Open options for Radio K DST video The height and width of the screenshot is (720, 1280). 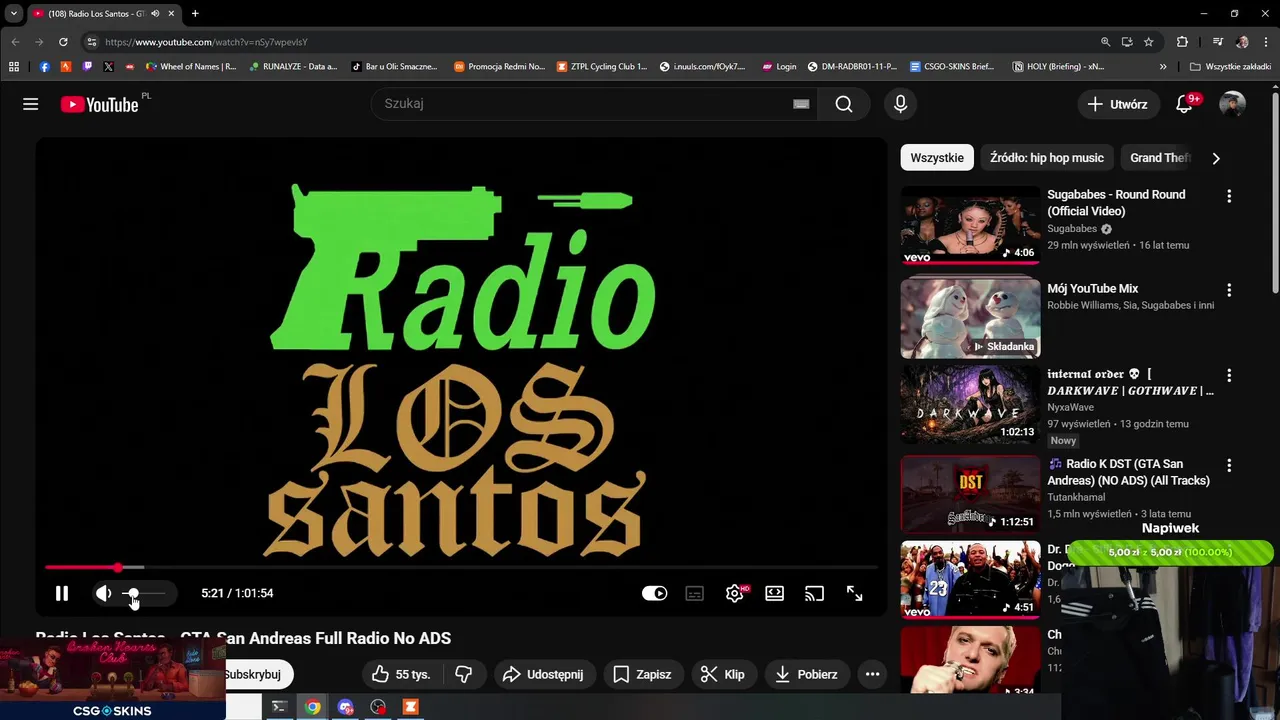[1229, 465]
